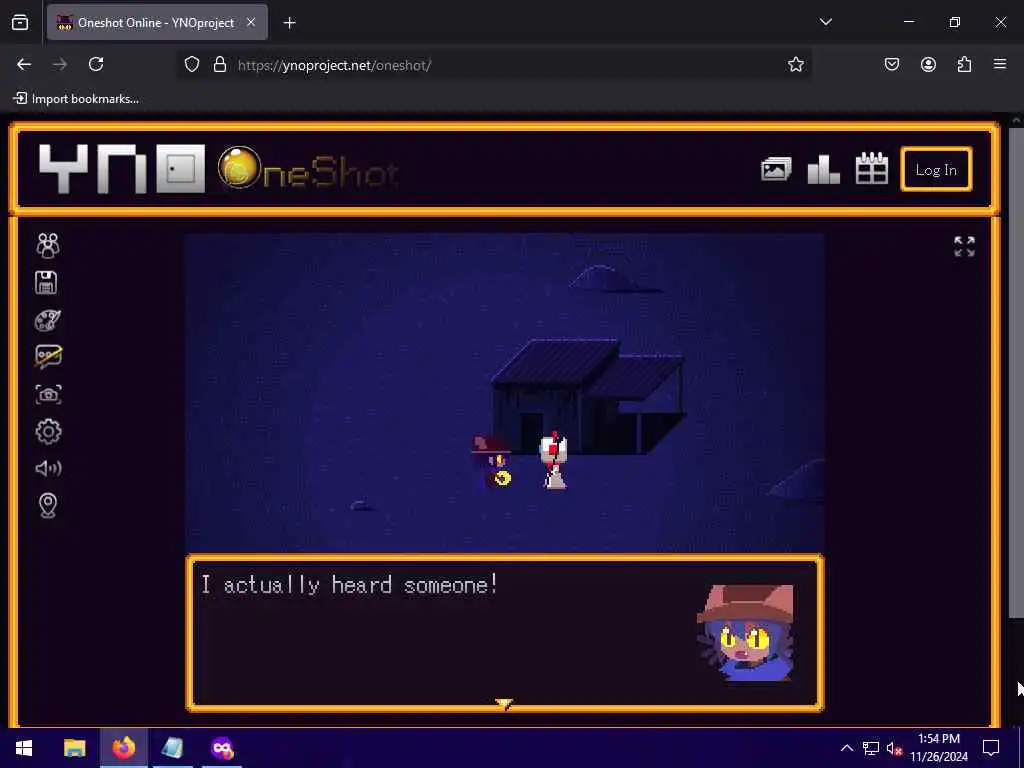The image size is (1024, 768).
Task: Open the Windows Start menu
Action: 24,748
